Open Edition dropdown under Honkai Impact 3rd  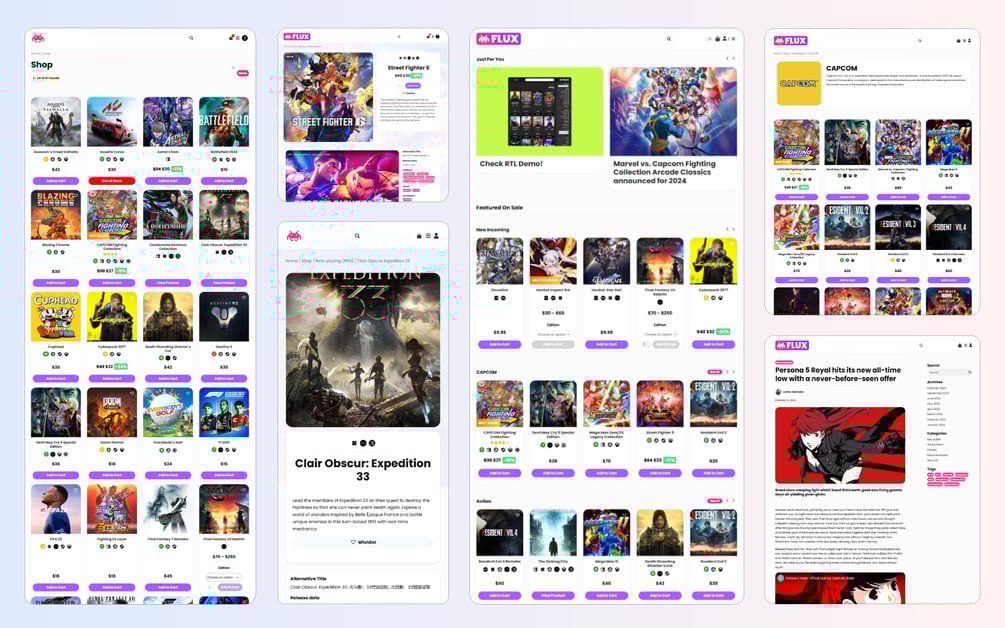pyautogui.click(x=552, y=335)
